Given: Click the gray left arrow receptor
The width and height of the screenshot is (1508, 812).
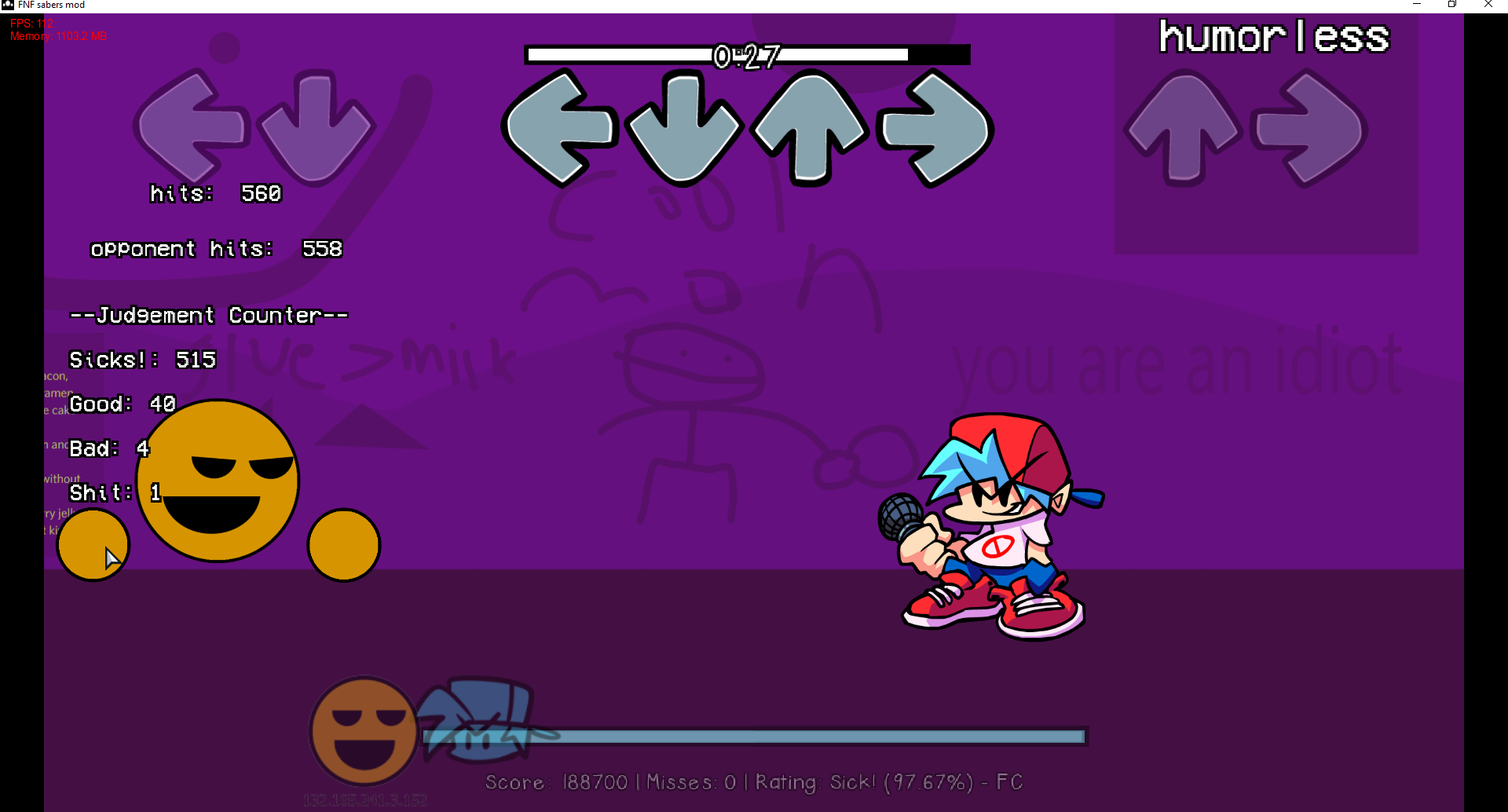Looking at the screenshot, I should pyautogui.click(x=559, y=128).
